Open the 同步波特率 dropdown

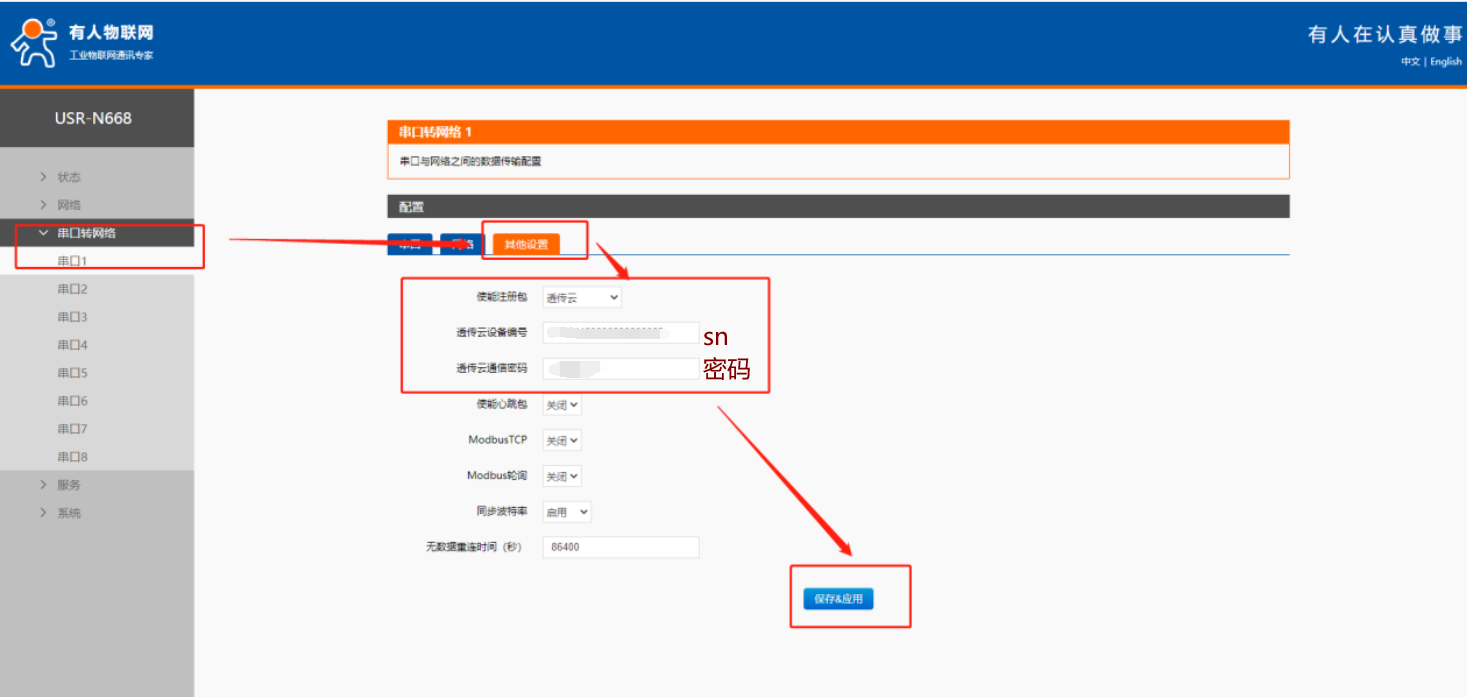tap(566, 512)
